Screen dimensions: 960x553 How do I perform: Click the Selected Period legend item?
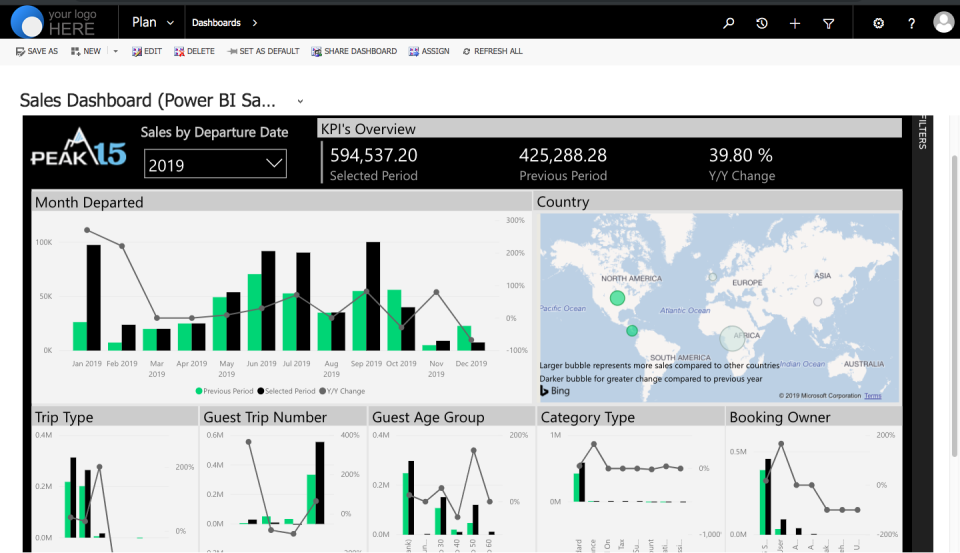coord(286,391)
